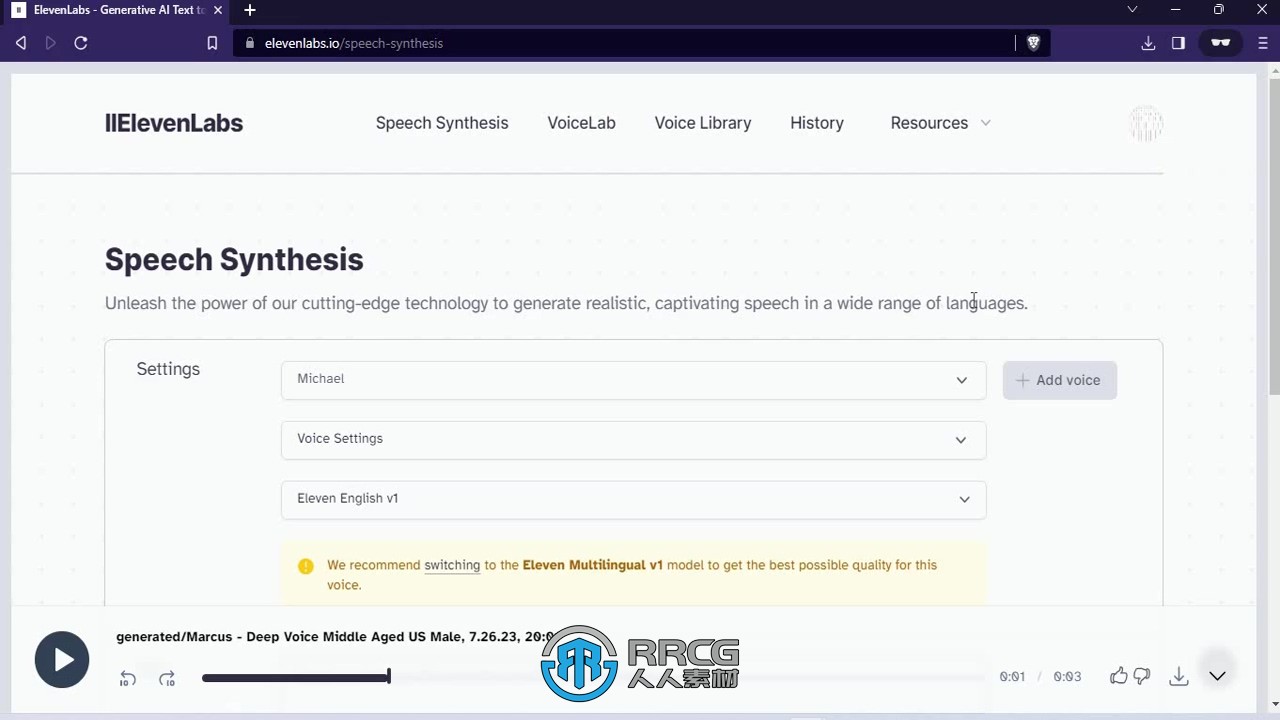
Task: Navigate to History
Action: click(x=817, y=123)
